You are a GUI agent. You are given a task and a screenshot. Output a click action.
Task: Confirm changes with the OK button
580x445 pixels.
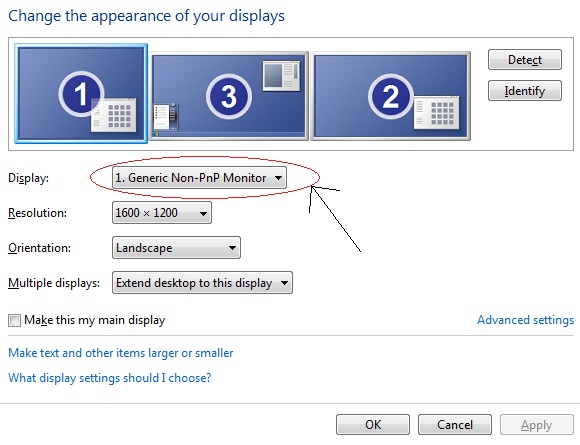(373, 425)
